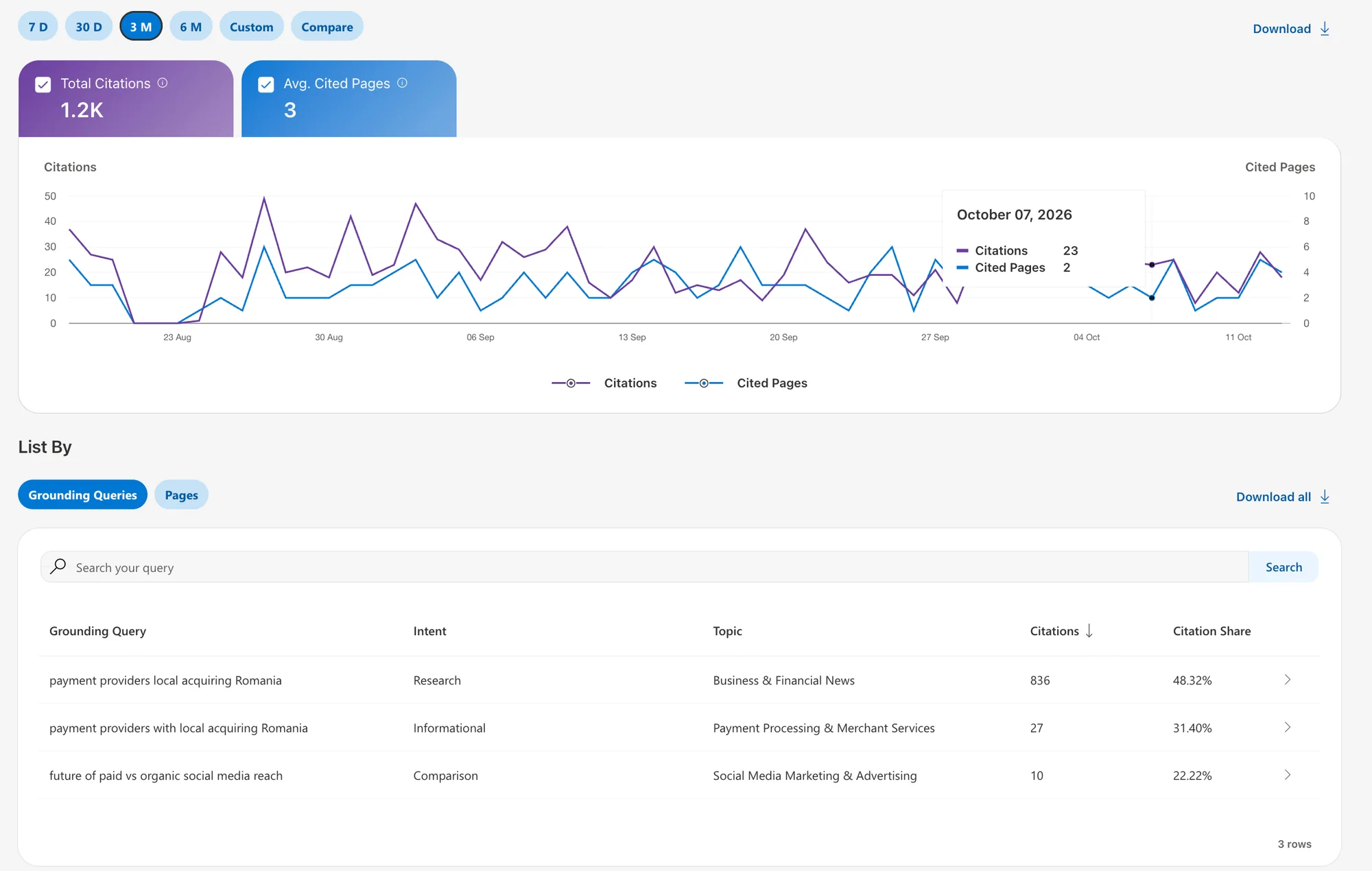
Task: Click the Citations column sort arrow
Action: pos(1089,631)
